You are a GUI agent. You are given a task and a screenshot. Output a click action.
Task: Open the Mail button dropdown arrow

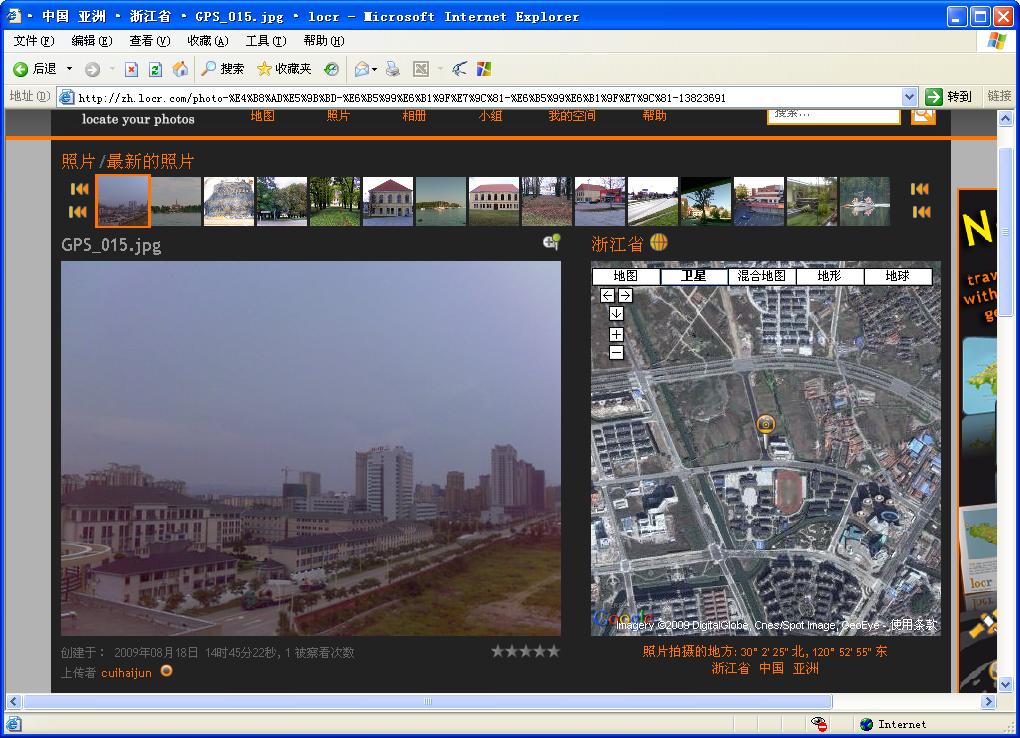(x=375, y=69)
